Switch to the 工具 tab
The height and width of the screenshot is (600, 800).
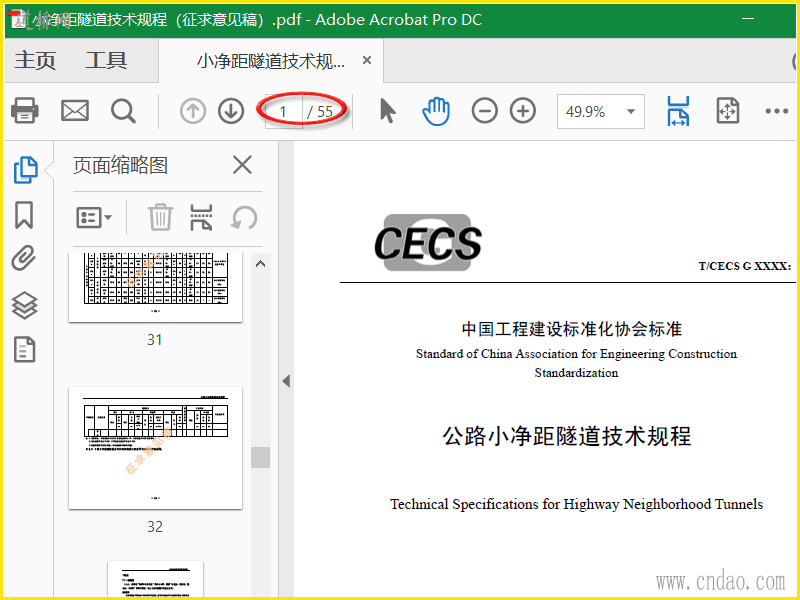point(106,60)
